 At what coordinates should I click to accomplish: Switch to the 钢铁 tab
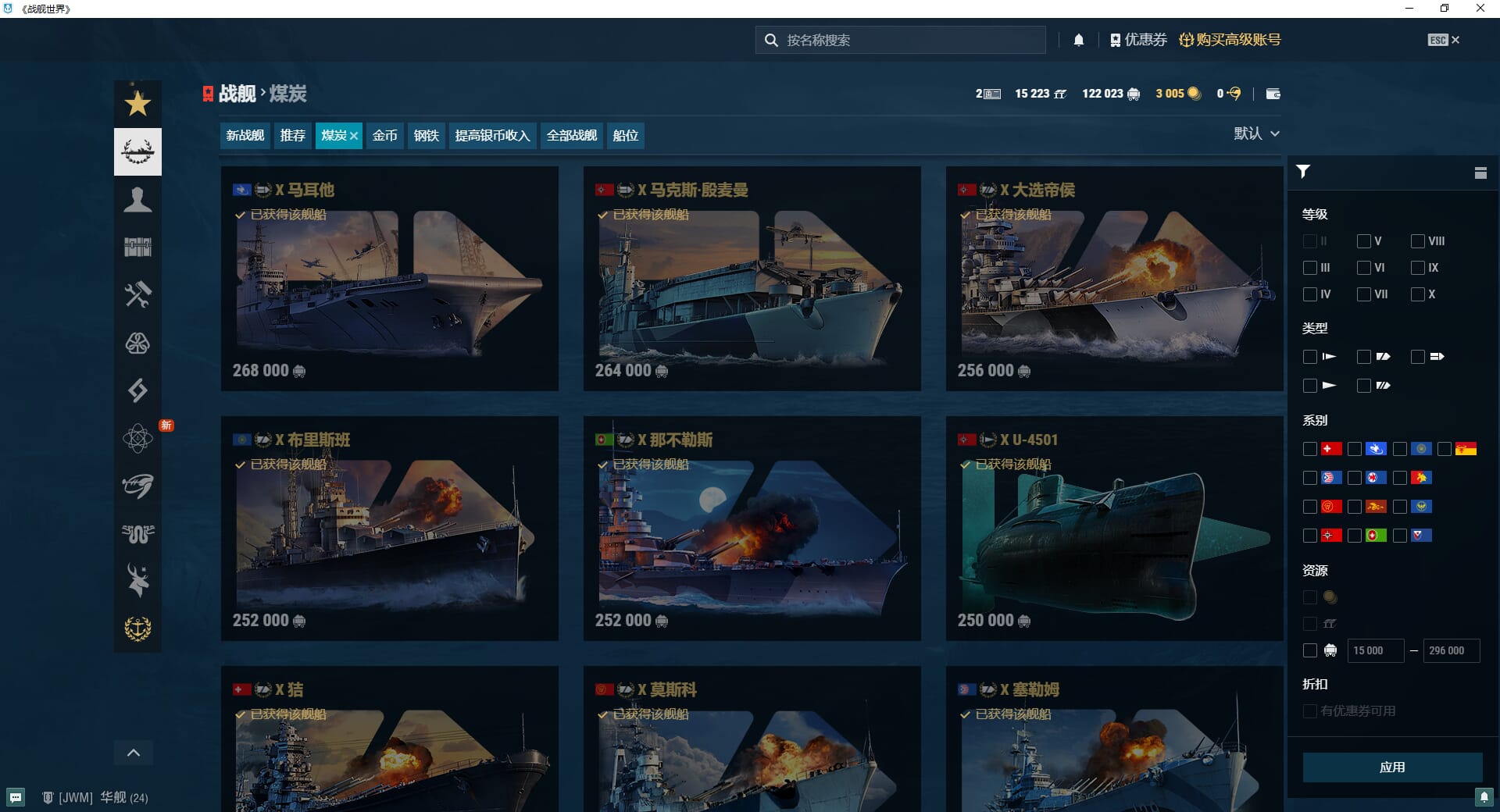(x=426, y=136)
